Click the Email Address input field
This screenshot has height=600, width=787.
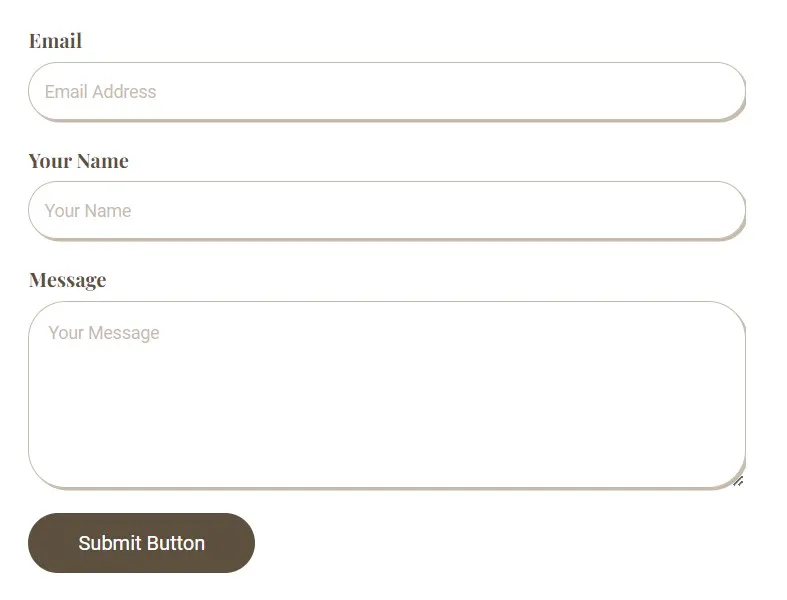click(x=386, y=91)
